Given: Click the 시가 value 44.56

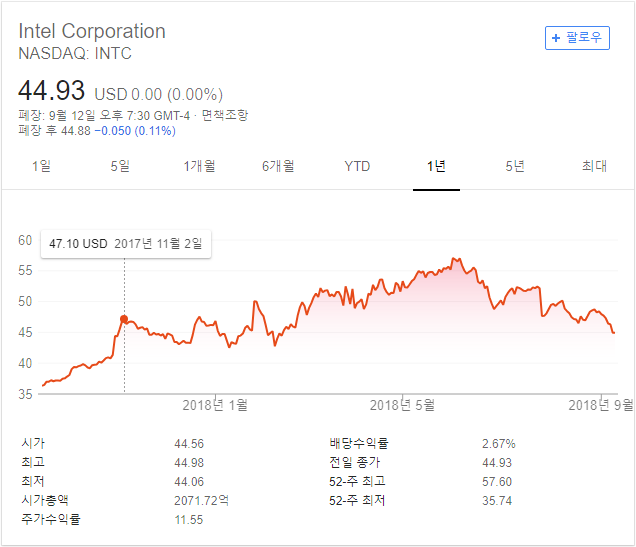Looking at the screenshot, I should (189, 444).
